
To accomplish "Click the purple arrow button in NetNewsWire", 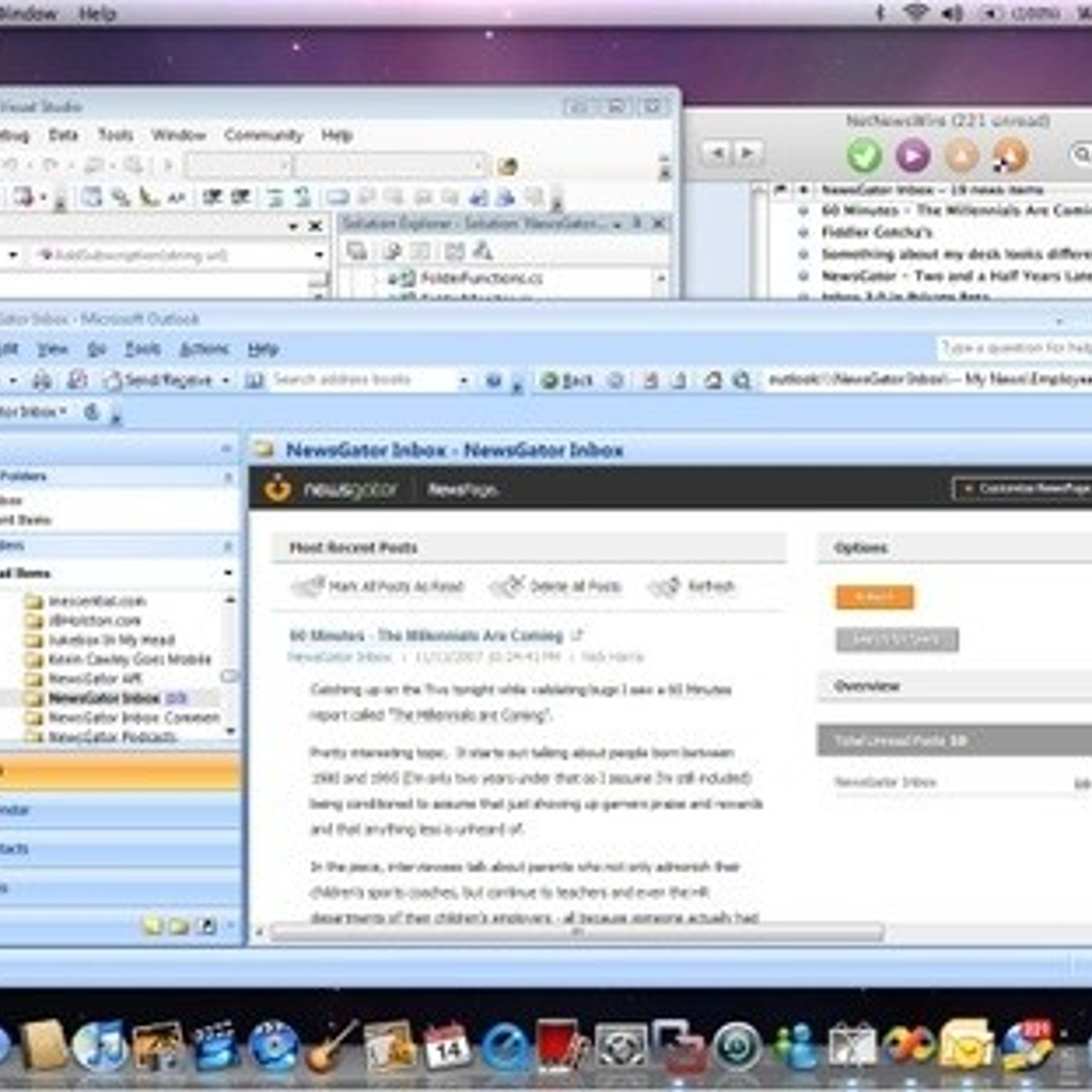I will click(913, 156).
